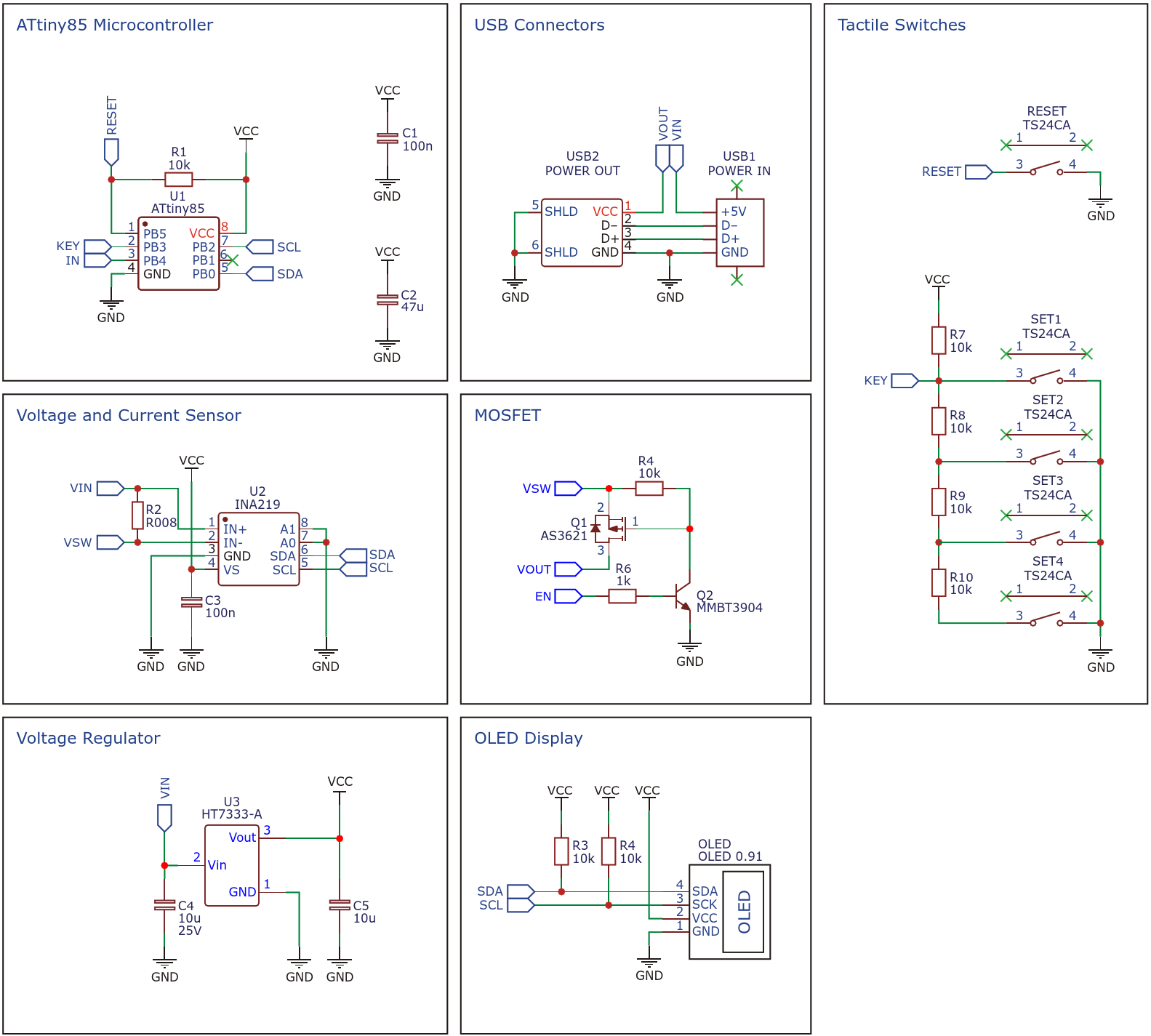Click the no-connect X on ATtiny85 pin 6
The height and width of the screenshot is (1036, 1151).
[x=233, y=260]
